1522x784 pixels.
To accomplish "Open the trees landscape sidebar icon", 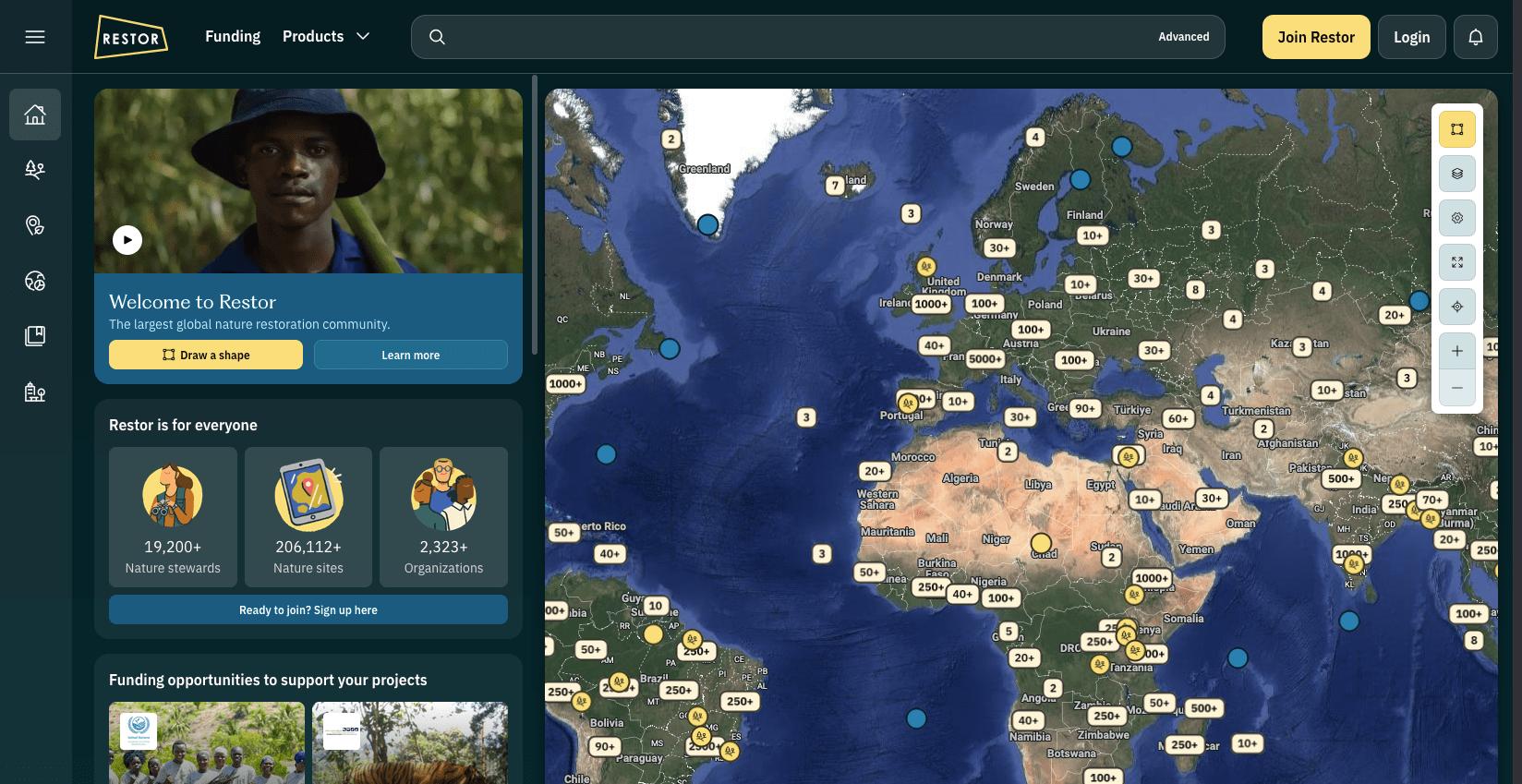I will (35, 169).
